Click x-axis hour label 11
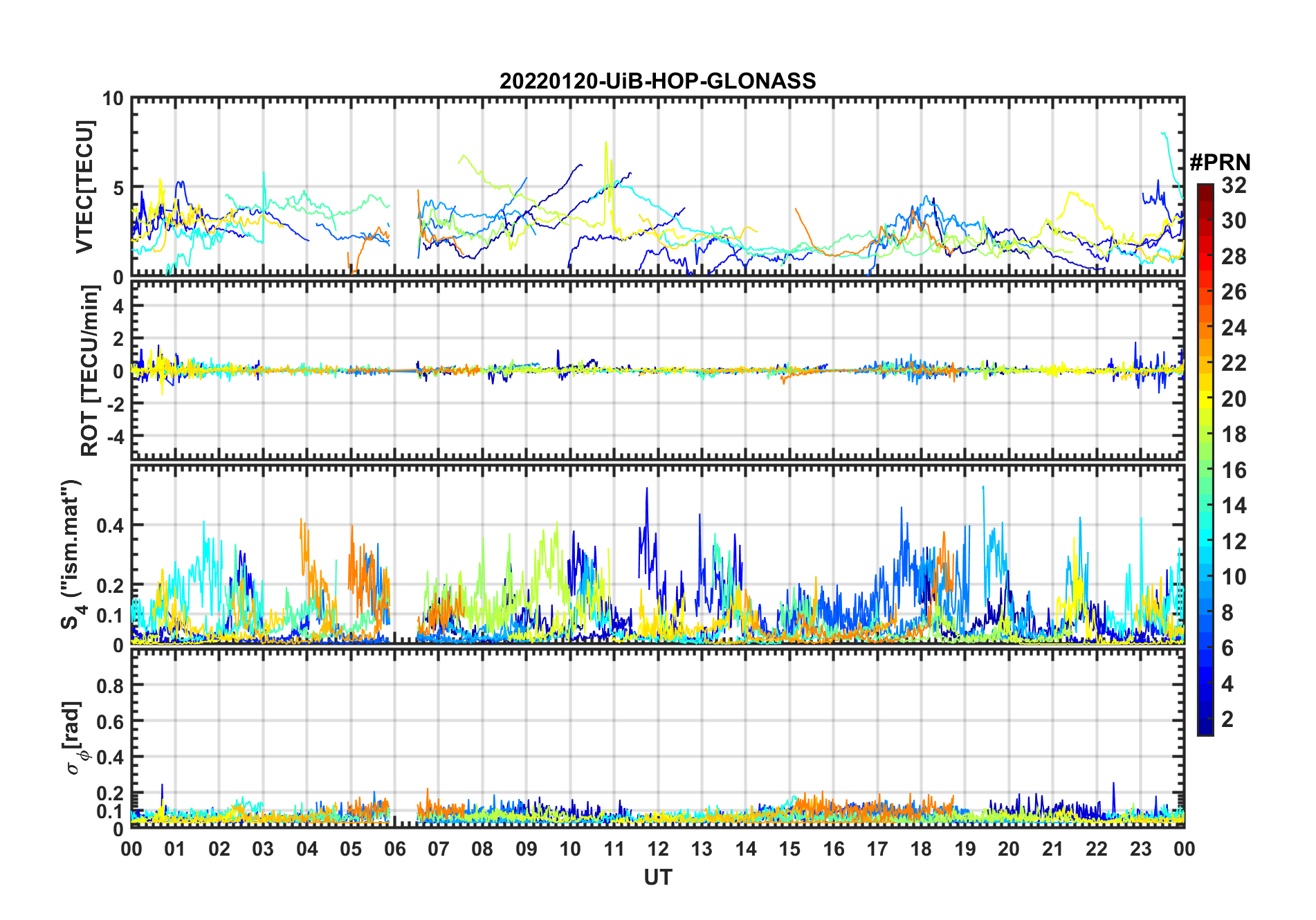 [x=614, y=849]
